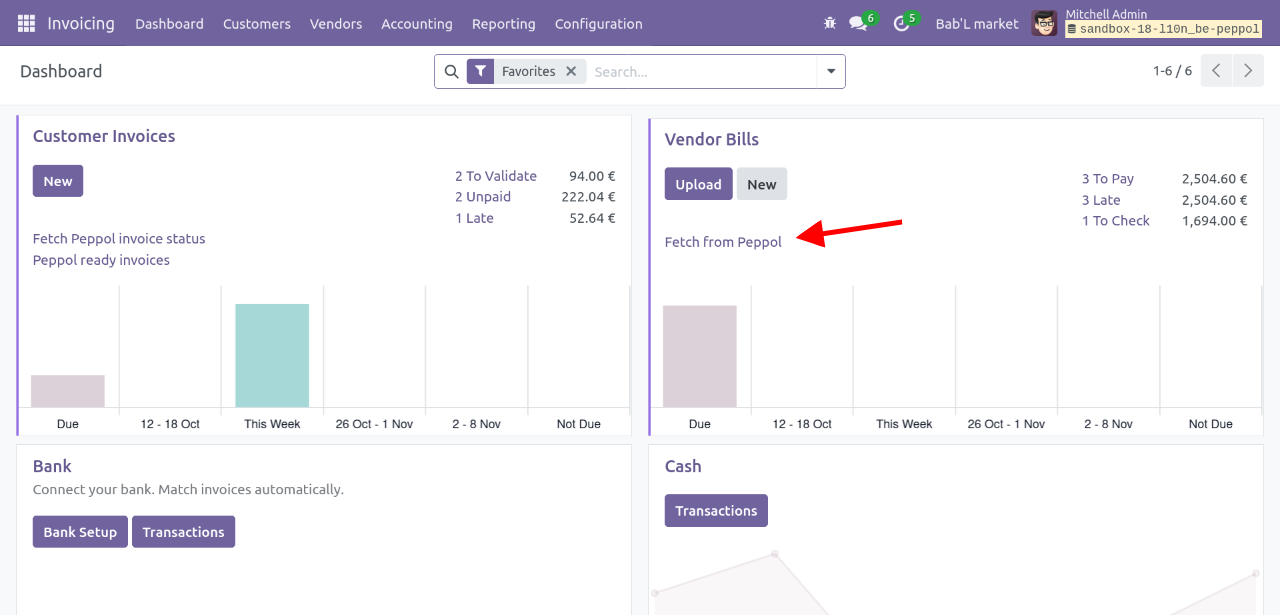Image resolution: width=1280 pixels, height=615 pixels.
Task: Go to the previous page arrow
Action: click(x=1216, y=71)
